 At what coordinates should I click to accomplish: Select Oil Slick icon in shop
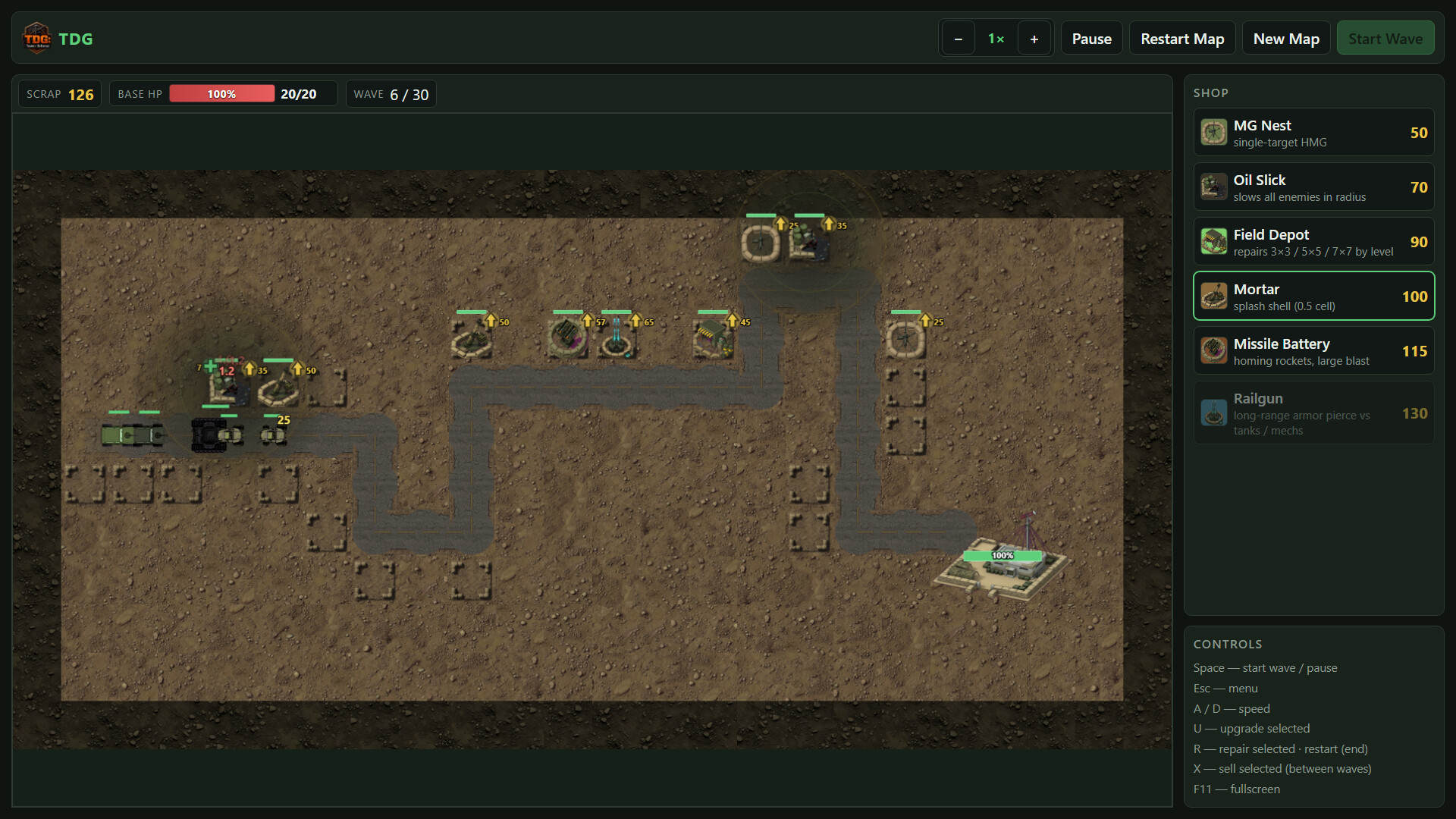coord(1213,187)
